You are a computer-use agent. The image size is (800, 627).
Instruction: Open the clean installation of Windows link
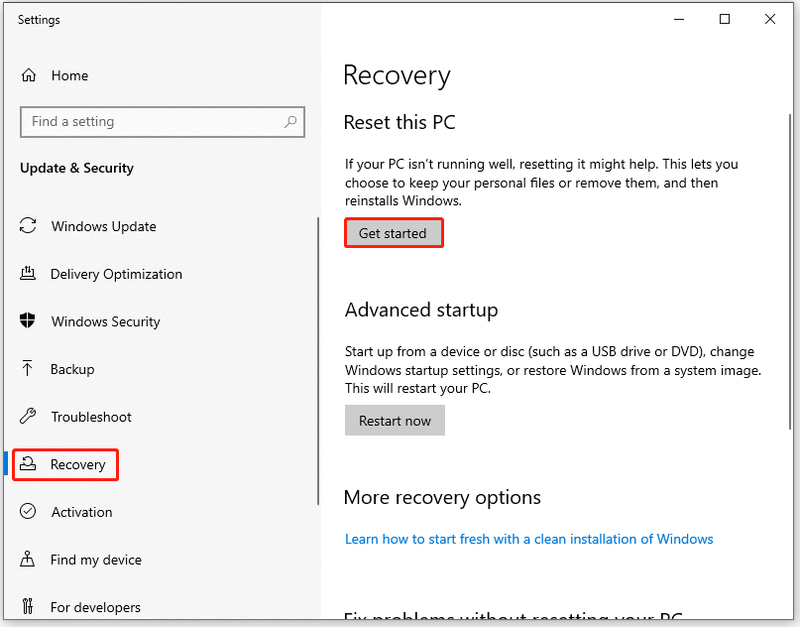pos(529,539)
